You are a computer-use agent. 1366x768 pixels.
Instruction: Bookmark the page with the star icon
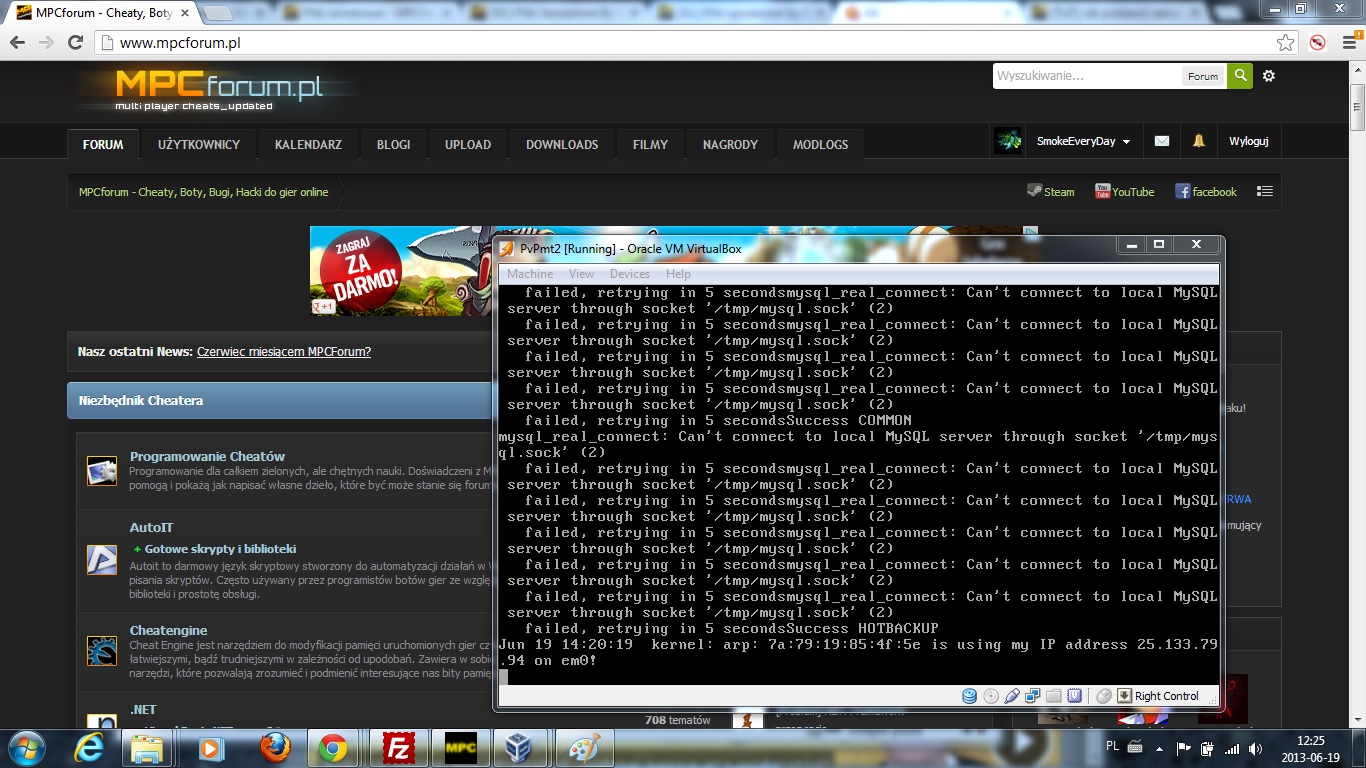tap(1286, 43)
